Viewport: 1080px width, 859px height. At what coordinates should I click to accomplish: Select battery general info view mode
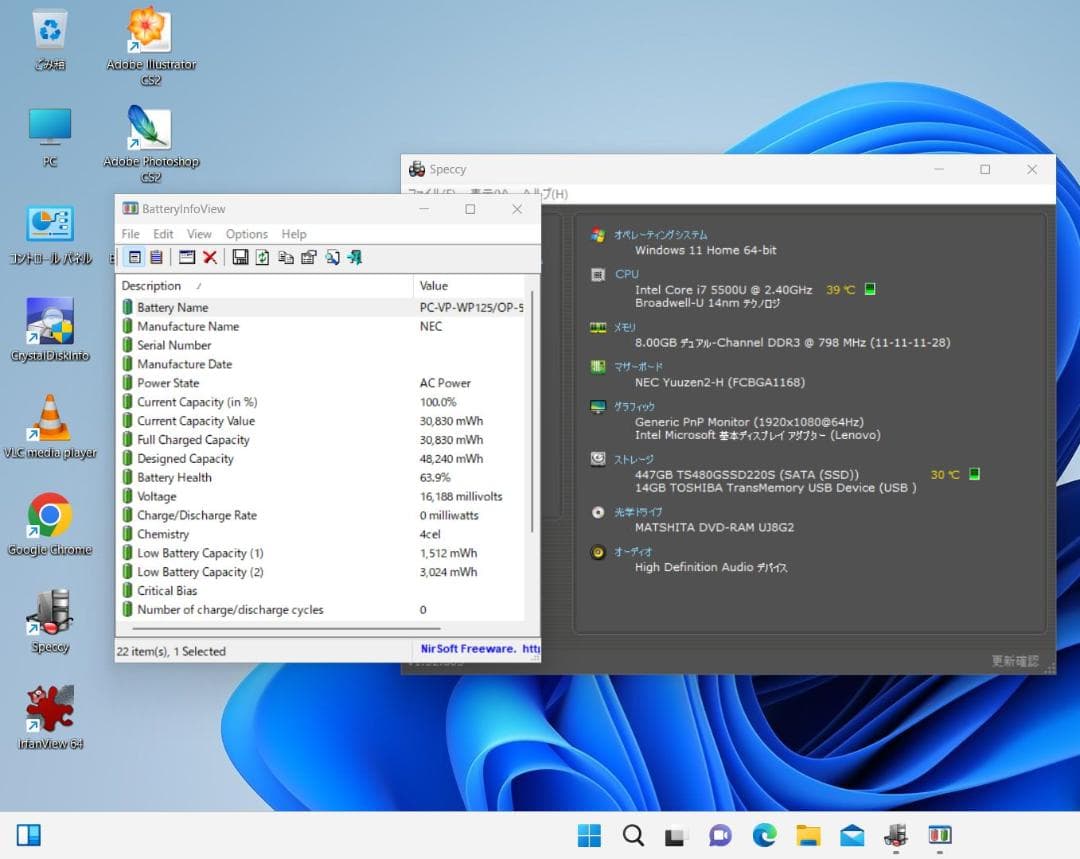[x=135, y=257]
